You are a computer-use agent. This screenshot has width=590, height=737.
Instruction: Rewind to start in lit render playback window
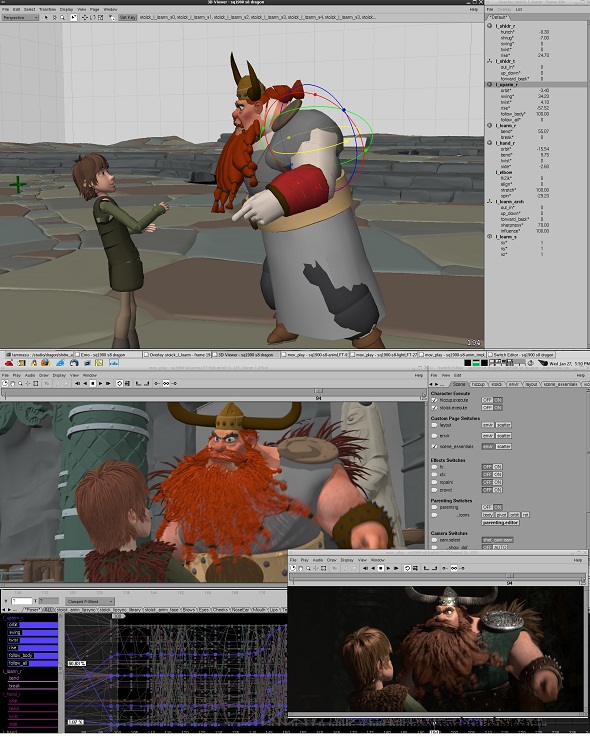click(365, 568)
